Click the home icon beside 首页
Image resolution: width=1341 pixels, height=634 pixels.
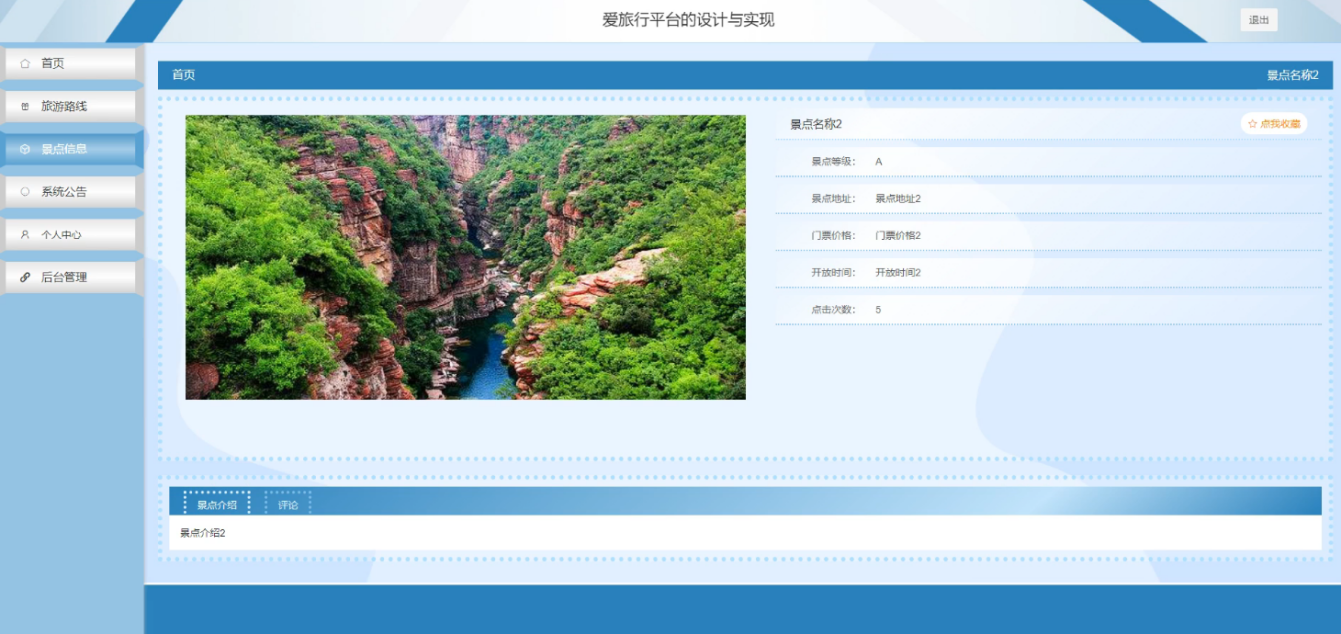[25, 63]
